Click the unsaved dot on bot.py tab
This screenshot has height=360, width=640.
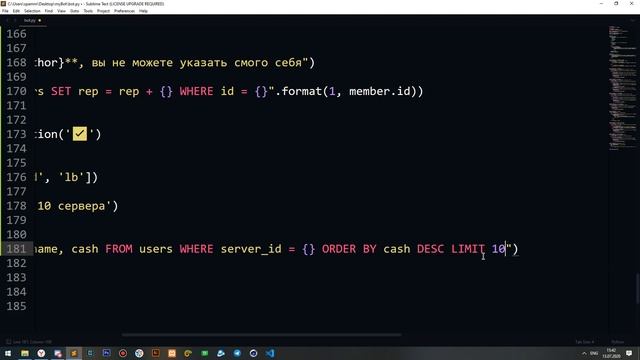(40, 20)
